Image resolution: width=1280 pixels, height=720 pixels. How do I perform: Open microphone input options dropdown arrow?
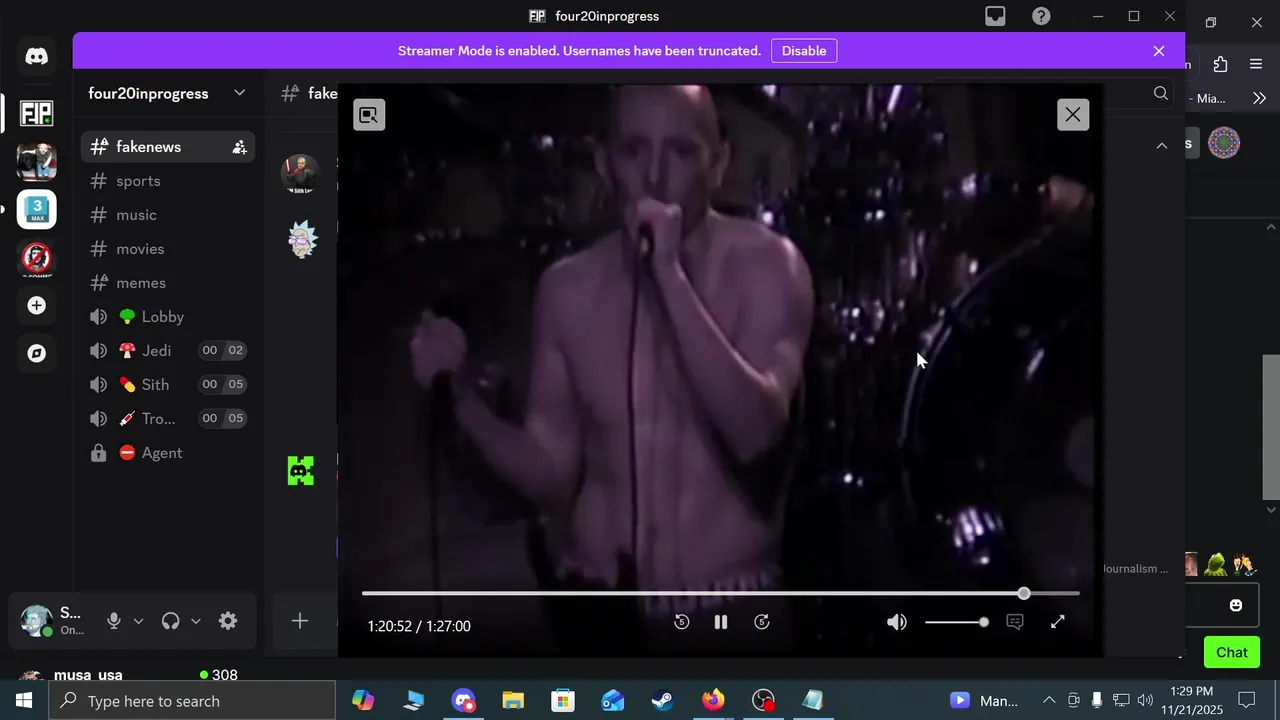(138, 621)
